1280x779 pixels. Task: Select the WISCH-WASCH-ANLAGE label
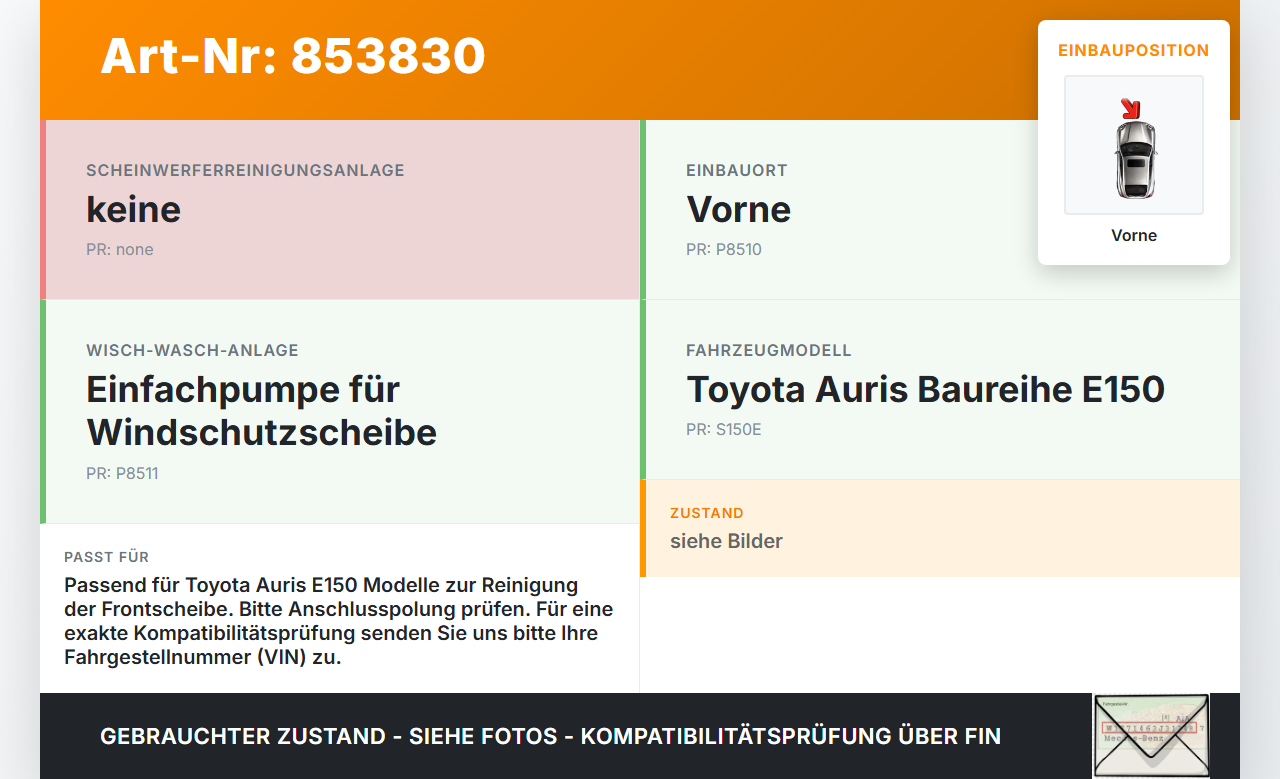point(192,350)
